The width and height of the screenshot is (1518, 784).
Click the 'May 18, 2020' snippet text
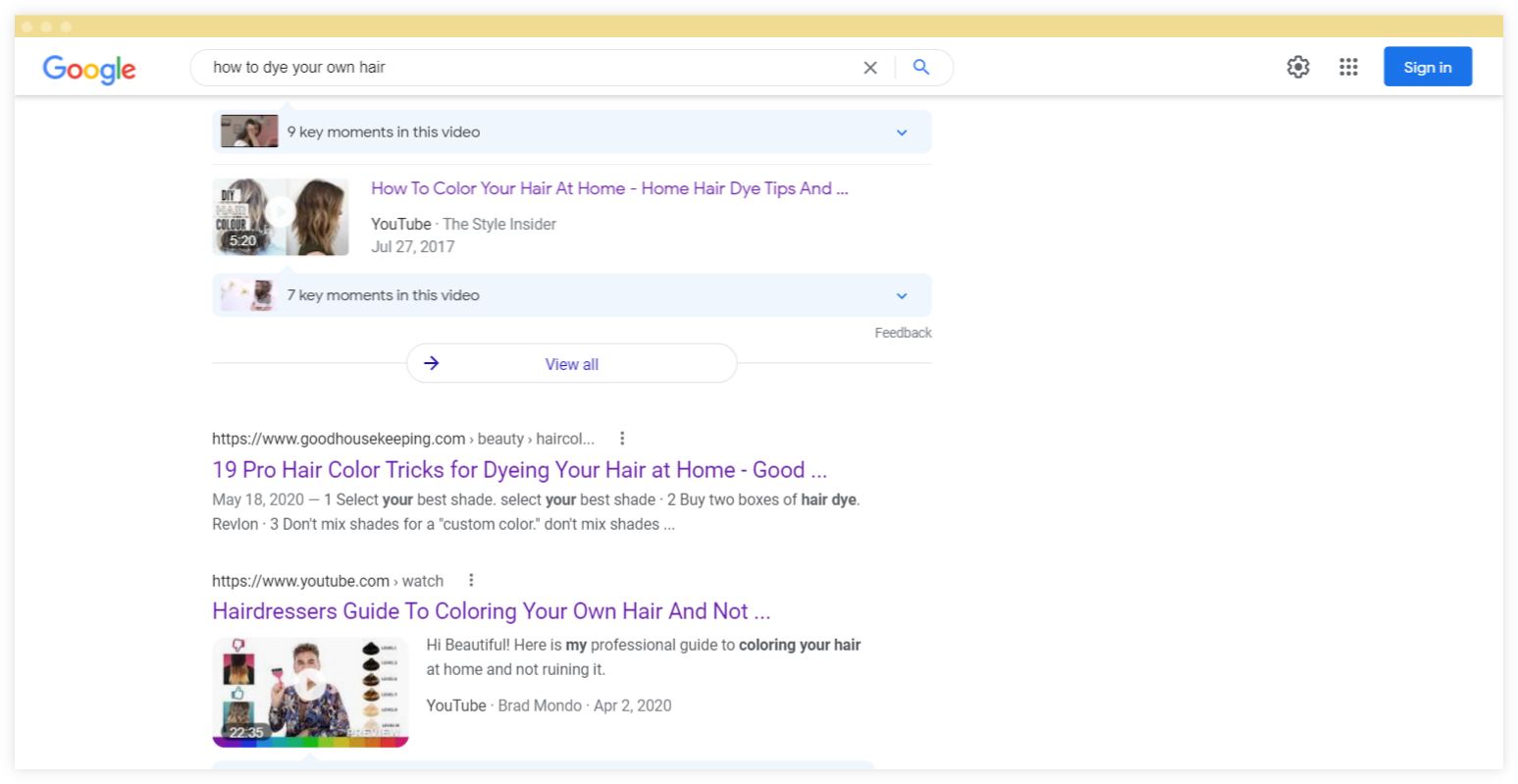(258, 499)
